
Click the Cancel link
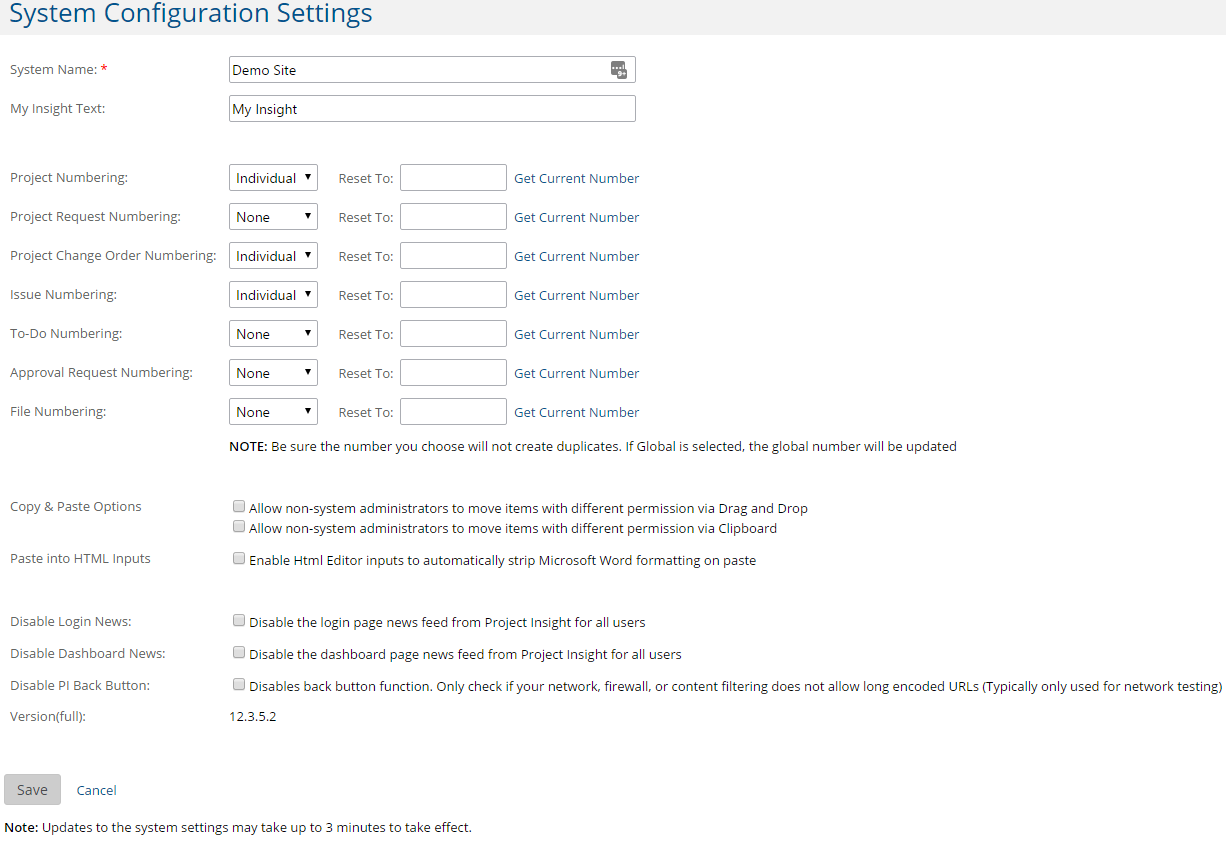97,790
